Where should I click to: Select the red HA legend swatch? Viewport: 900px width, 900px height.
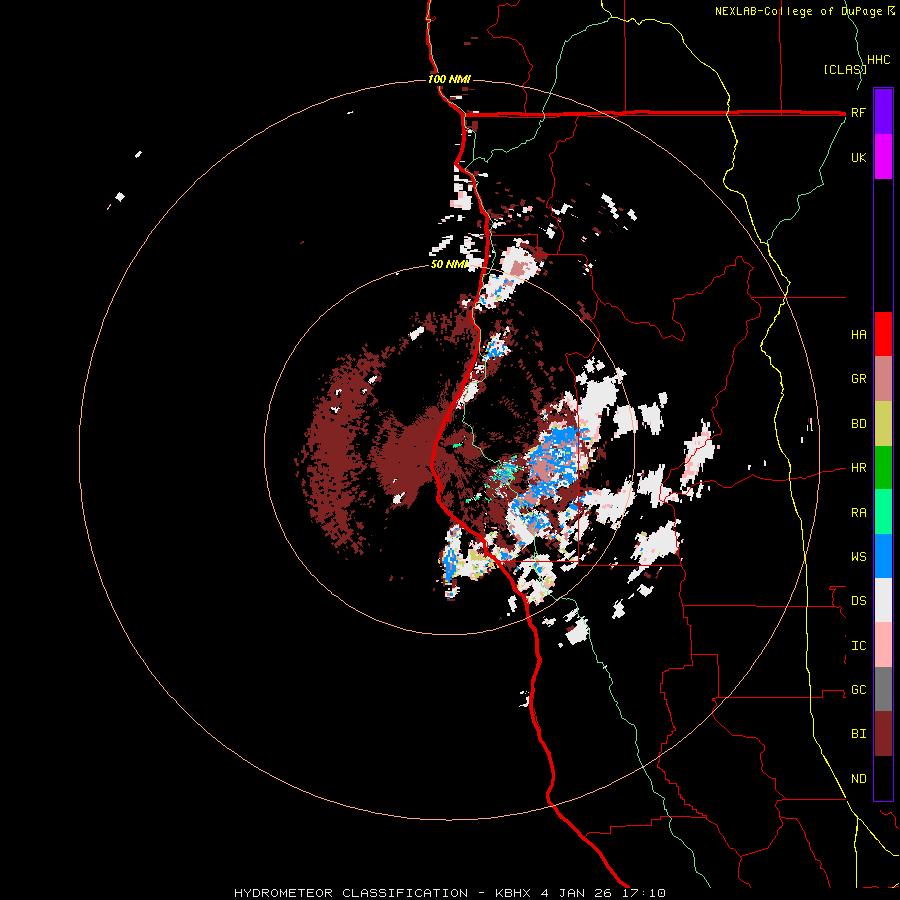tap(883, 334)
